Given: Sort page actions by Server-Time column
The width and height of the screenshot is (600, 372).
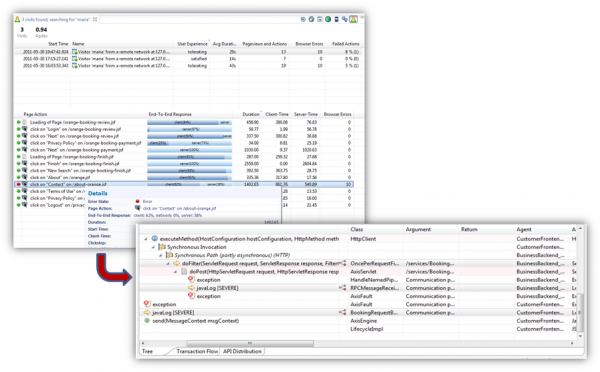Looking at the screenshot, I should (x=306, y=114).
